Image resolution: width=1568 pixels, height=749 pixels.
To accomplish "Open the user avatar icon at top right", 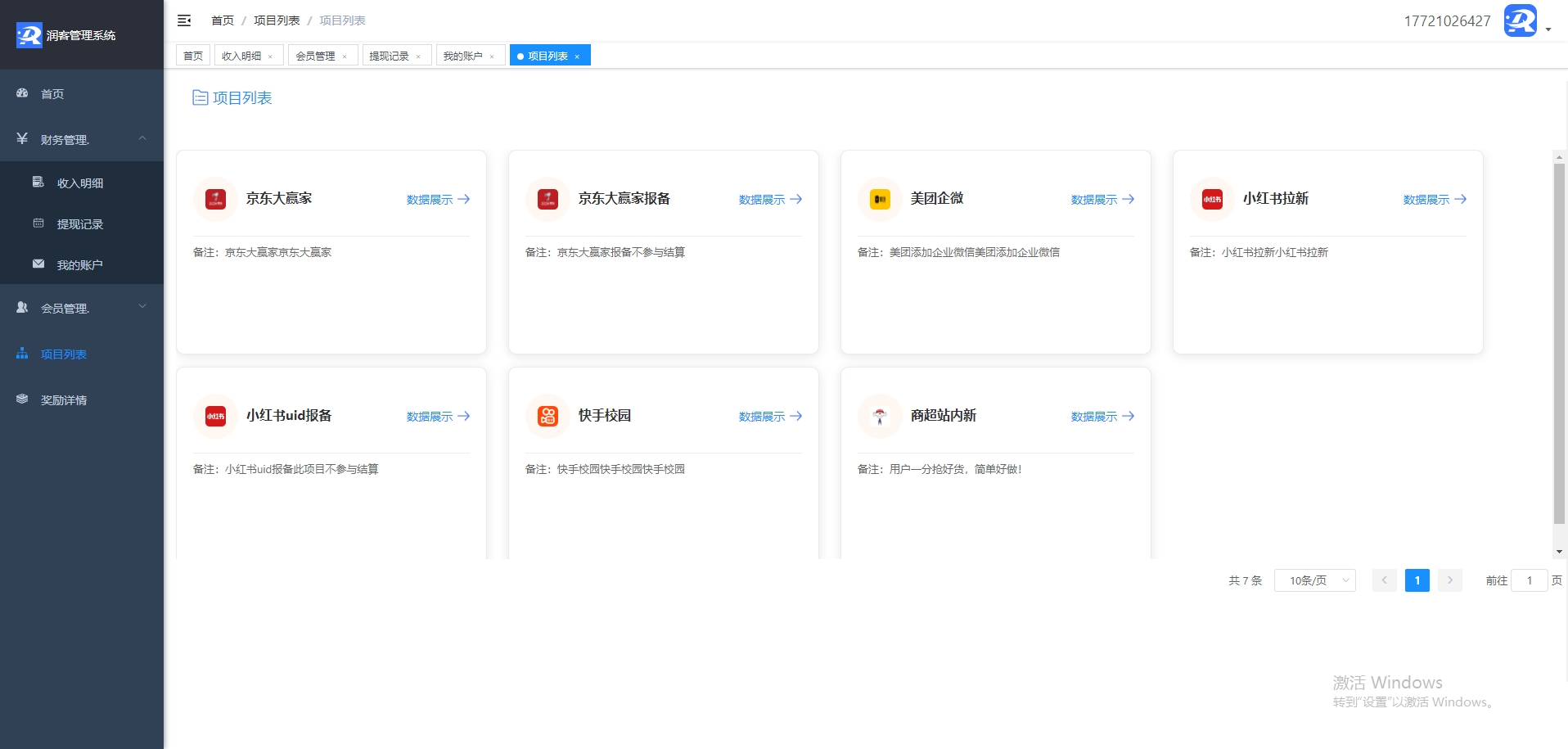I will [1520, 20].
